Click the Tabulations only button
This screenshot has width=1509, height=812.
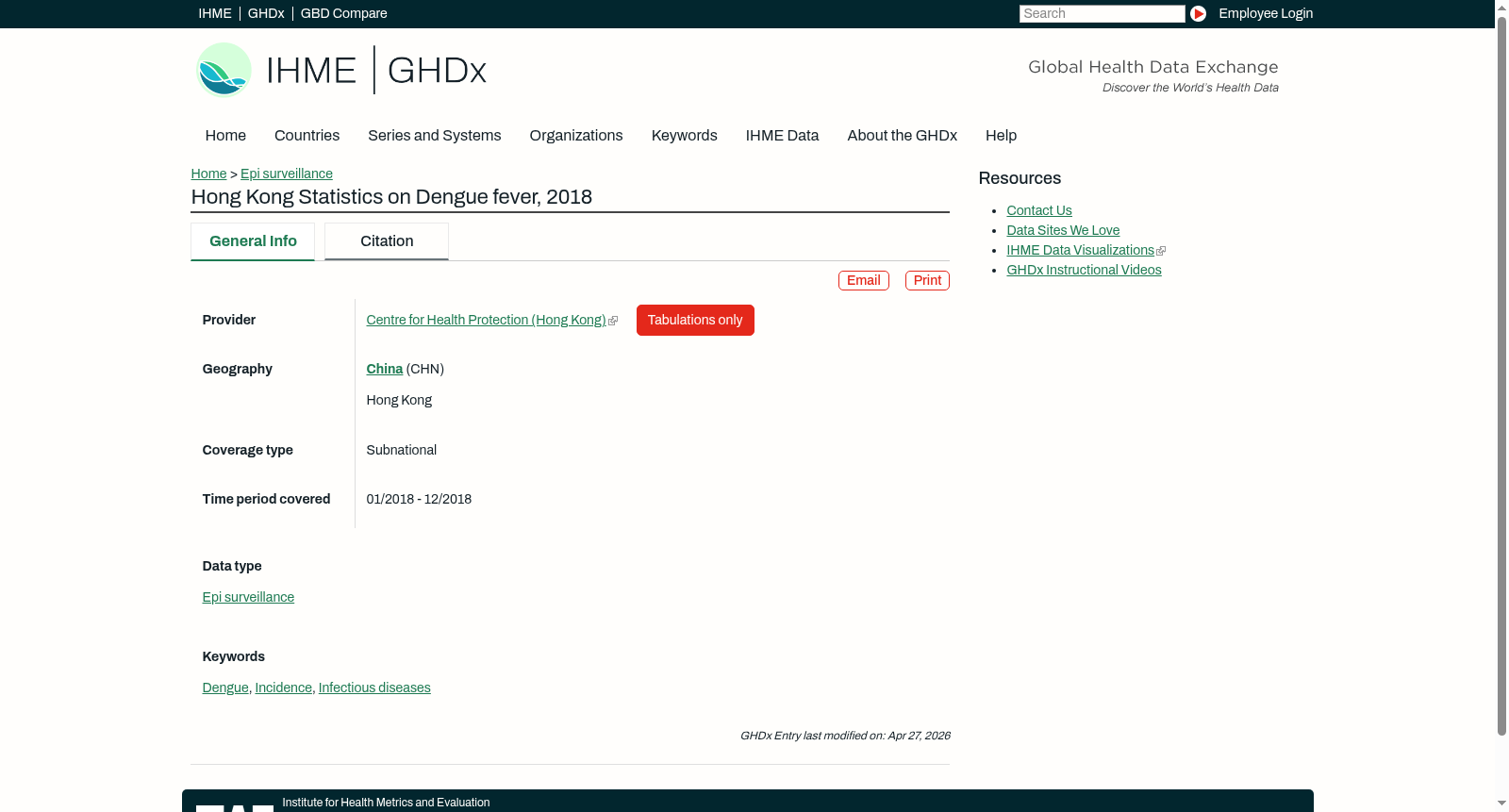[x=695, y=321]
